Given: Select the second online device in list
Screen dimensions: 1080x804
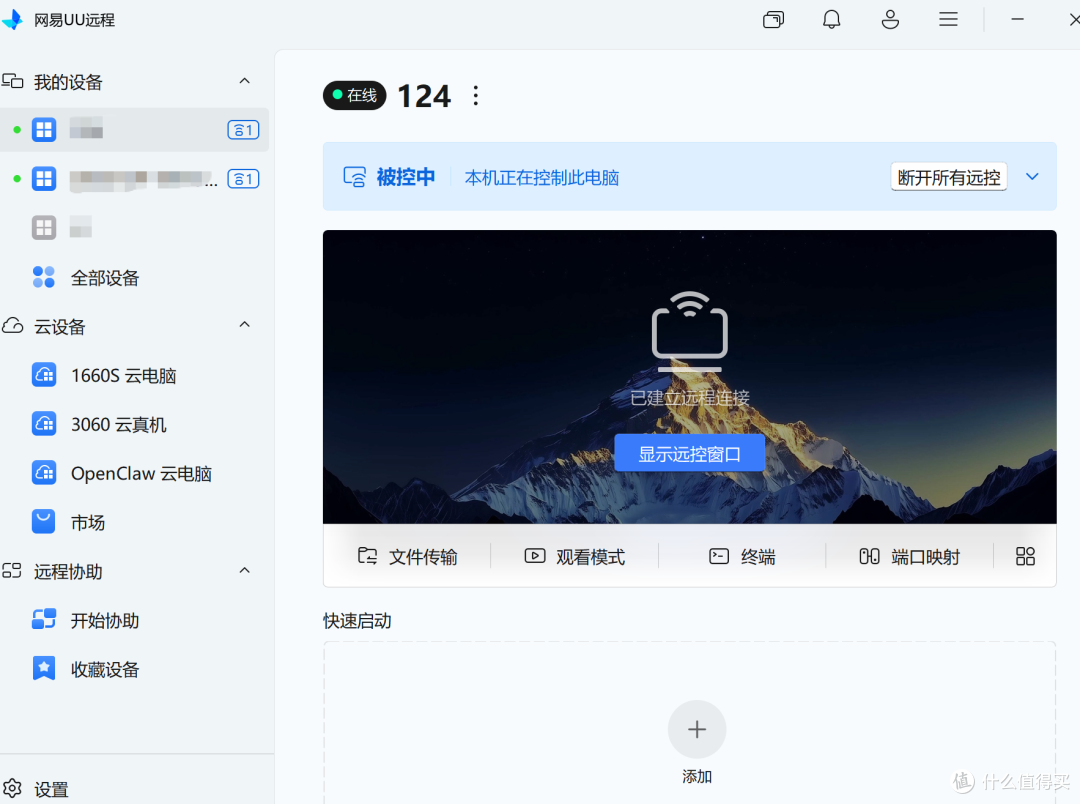Looking at the screenshot, I should point(134,179).
